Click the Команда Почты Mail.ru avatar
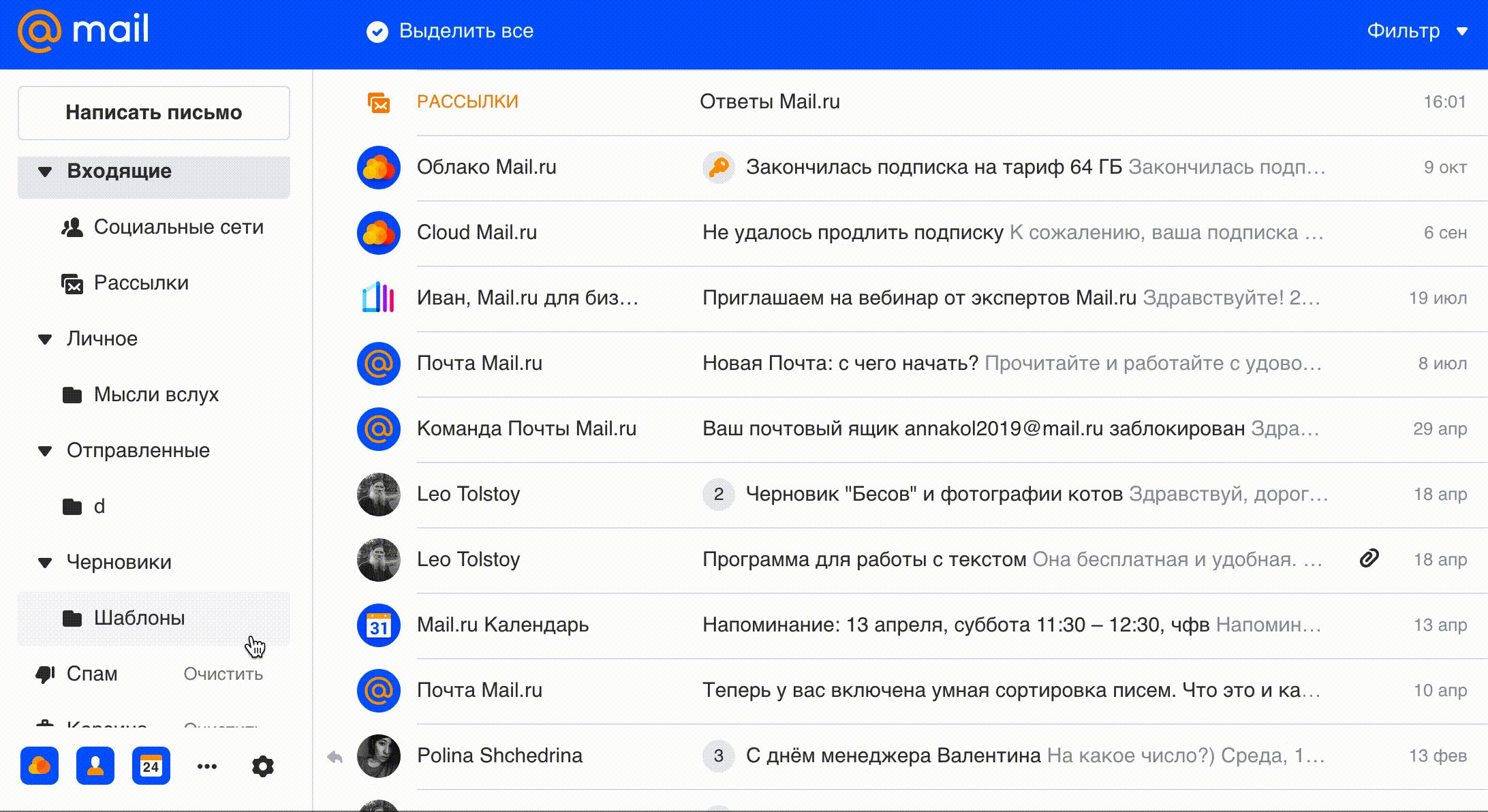1488x812 pixels. [379, 428]
